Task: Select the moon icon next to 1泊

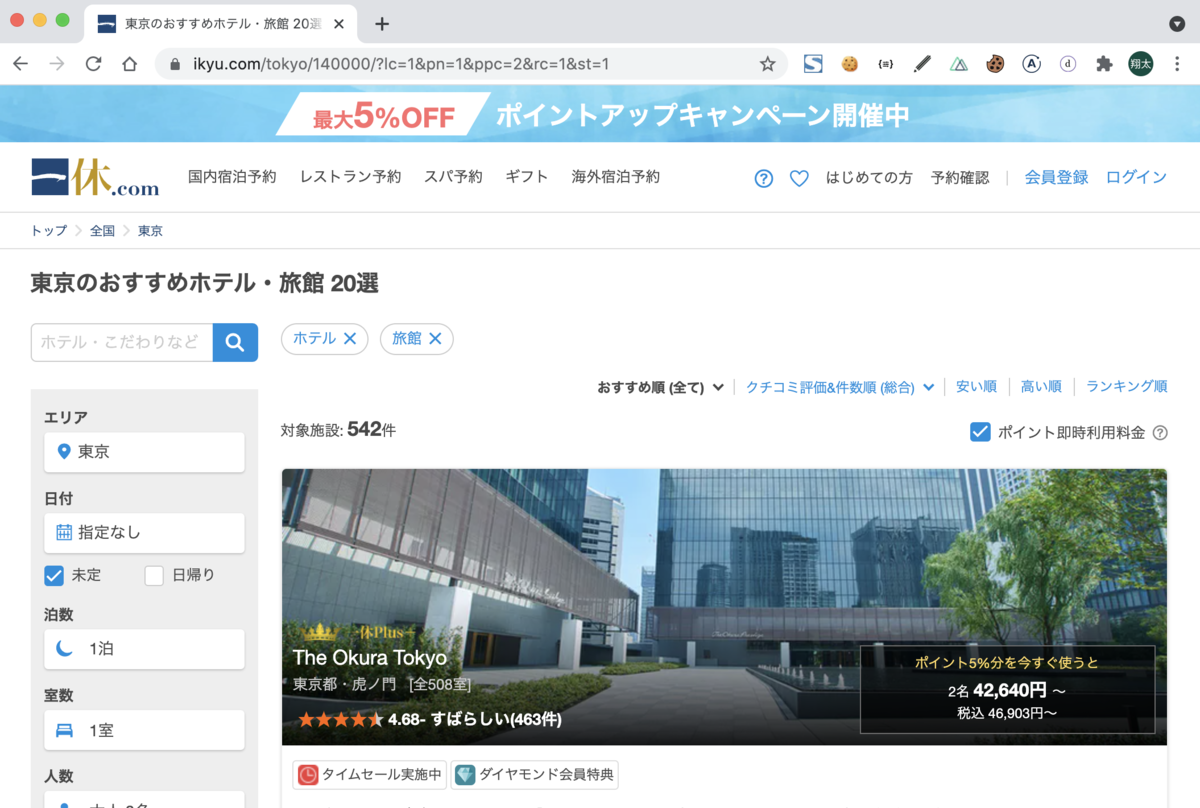Action: point(65,649)
